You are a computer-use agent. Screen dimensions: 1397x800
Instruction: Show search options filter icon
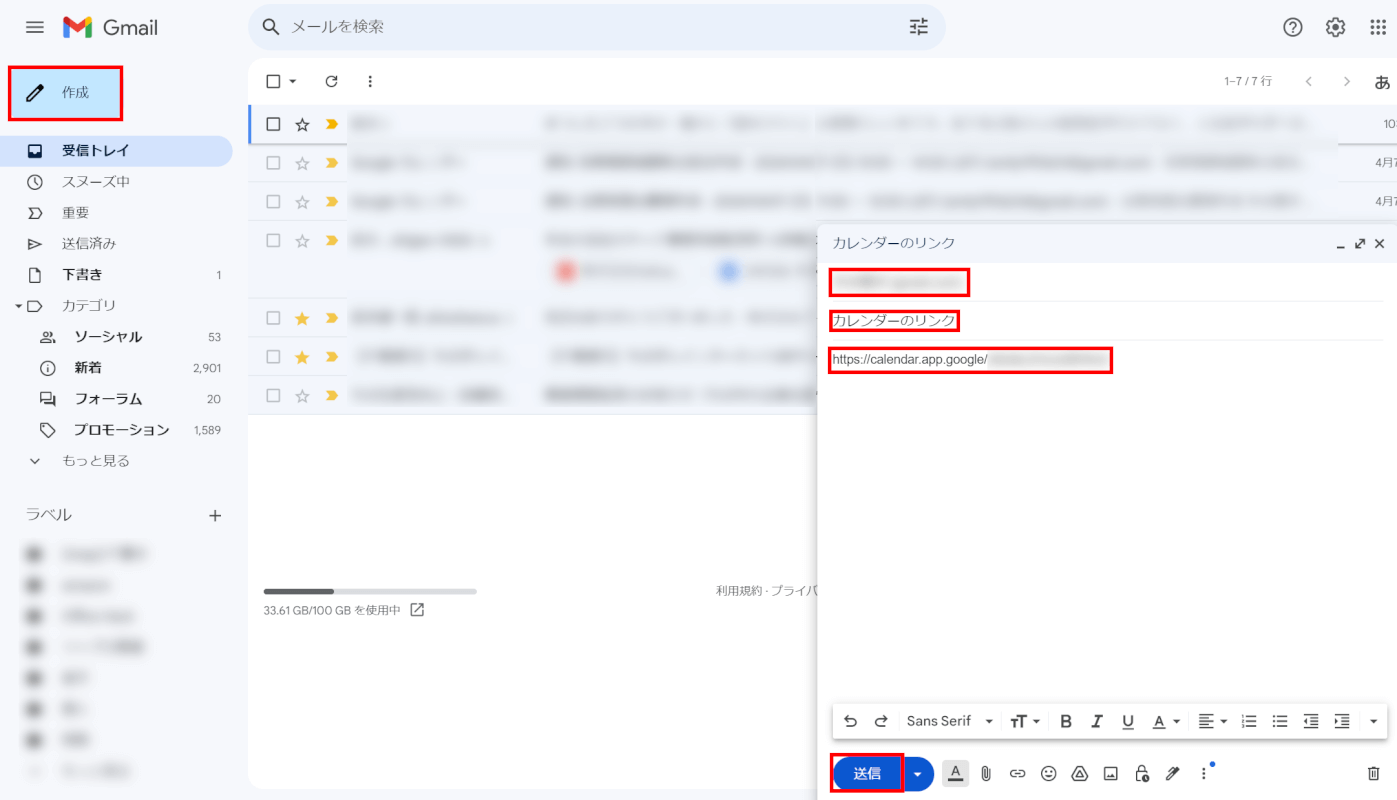click(919, 27)
